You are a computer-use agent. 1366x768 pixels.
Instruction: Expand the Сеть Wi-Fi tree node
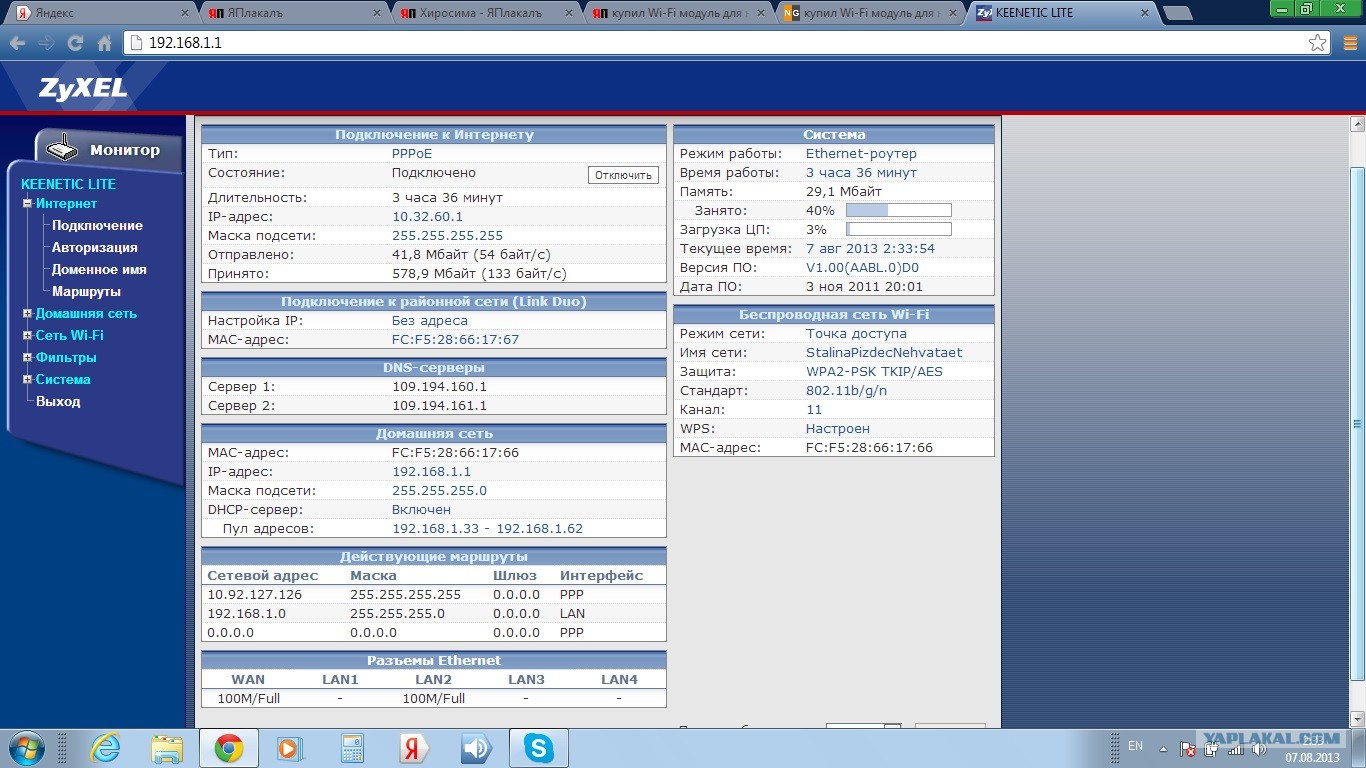coord(28,335)
